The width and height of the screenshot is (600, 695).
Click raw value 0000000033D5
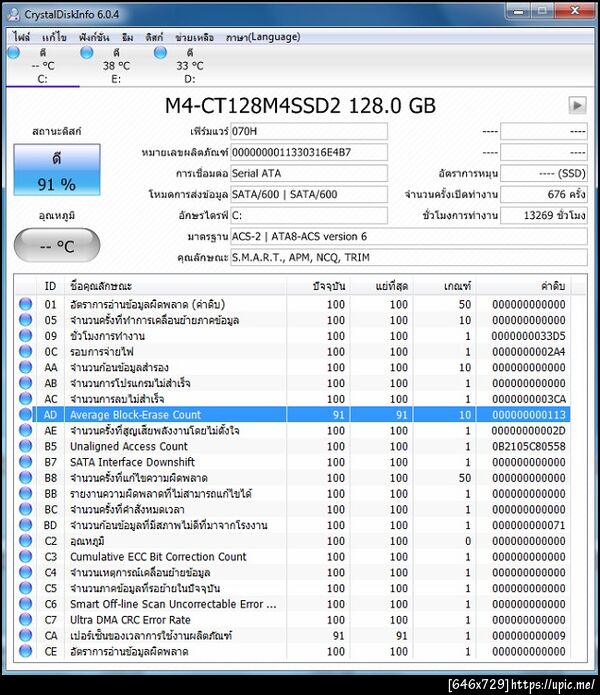(x=529, y=336)
